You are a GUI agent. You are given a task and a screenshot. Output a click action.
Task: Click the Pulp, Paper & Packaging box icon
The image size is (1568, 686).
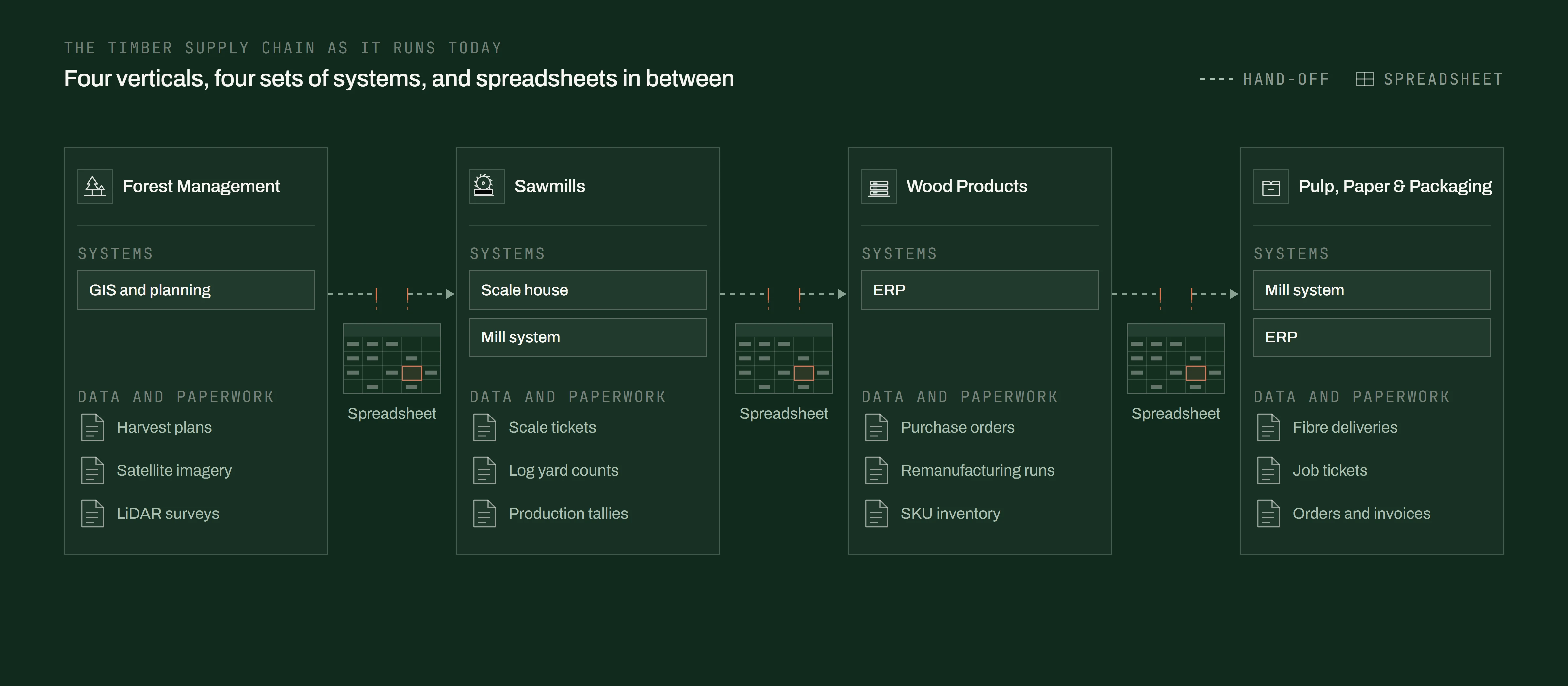(1271, 186)
